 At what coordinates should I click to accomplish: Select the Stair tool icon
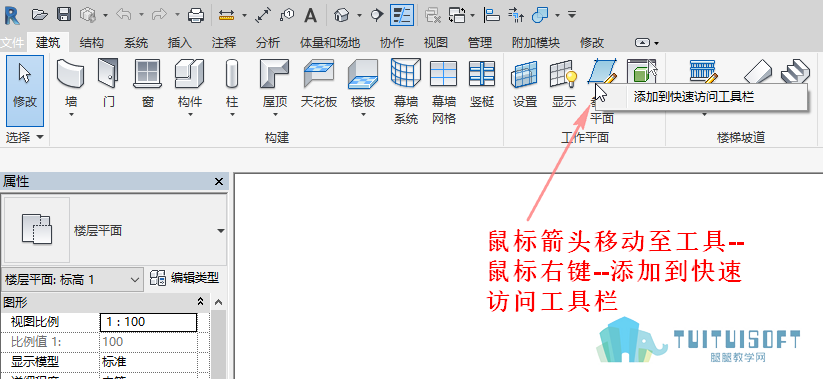coord(795,71)
